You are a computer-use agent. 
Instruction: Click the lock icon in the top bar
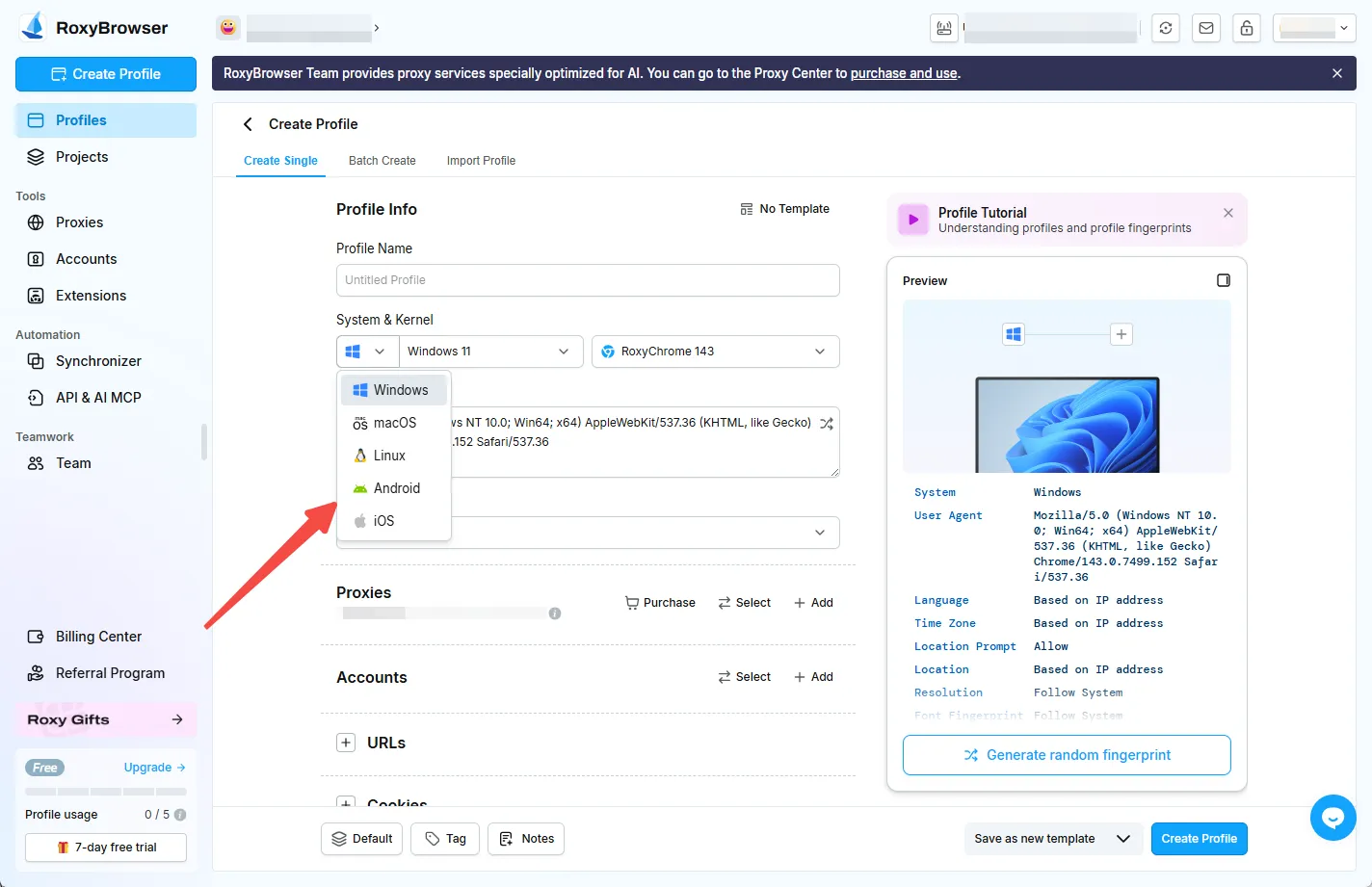[x=1247, y=28]
